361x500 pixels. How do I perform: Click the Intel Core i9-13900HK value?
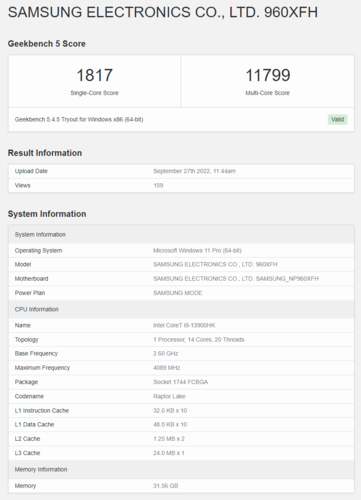point(184,325)
